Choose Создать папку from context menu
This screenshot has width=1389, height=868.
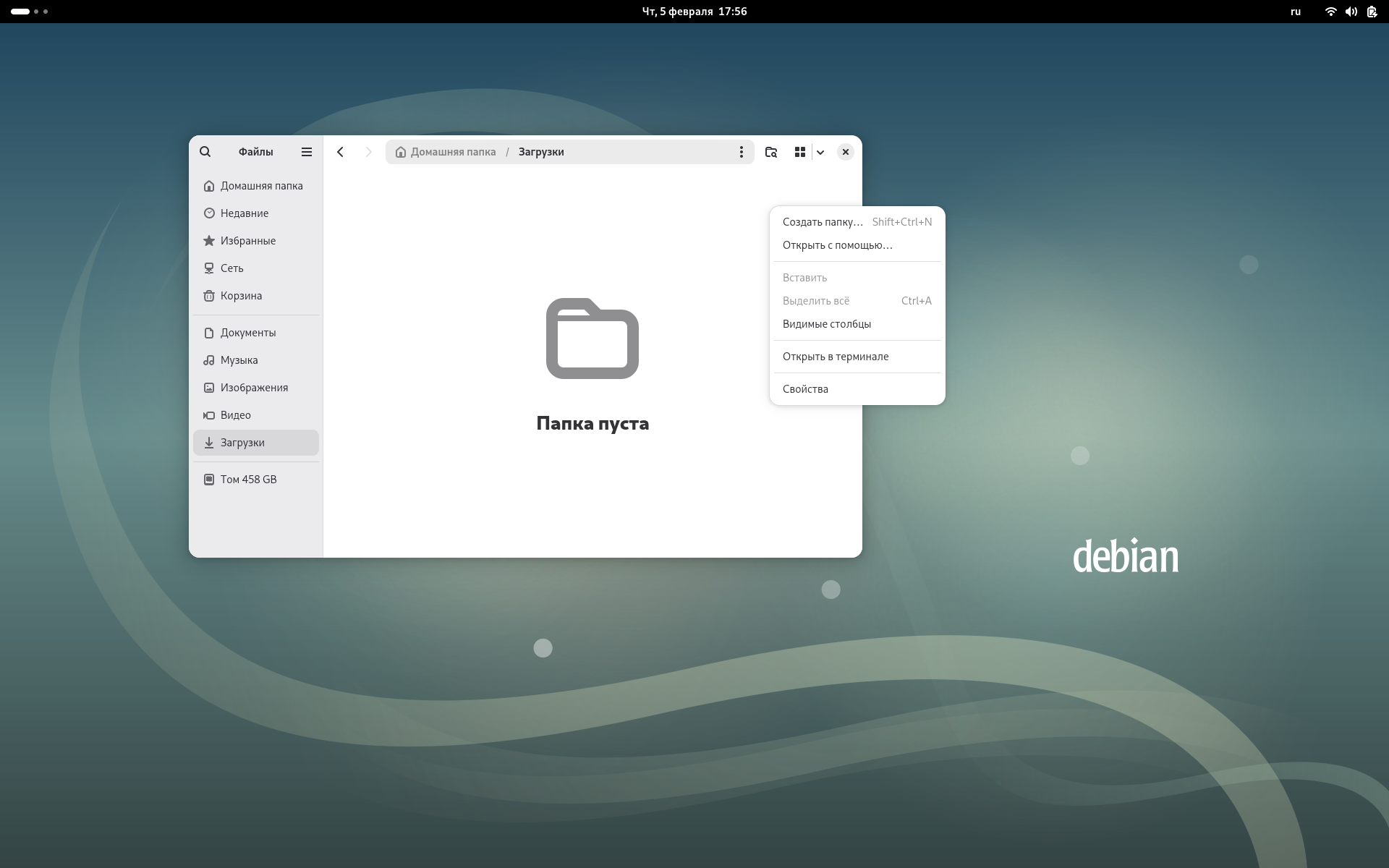coord(823,222)
